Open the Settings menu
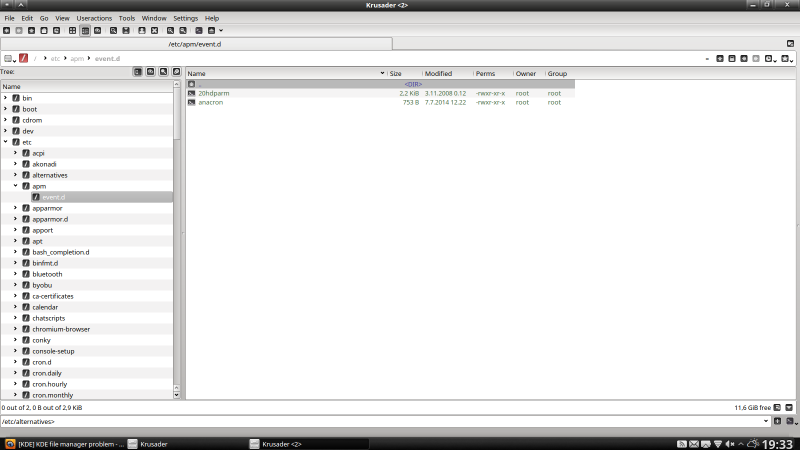The width and height of the screenshot is (800, 450). coord(185,18)
